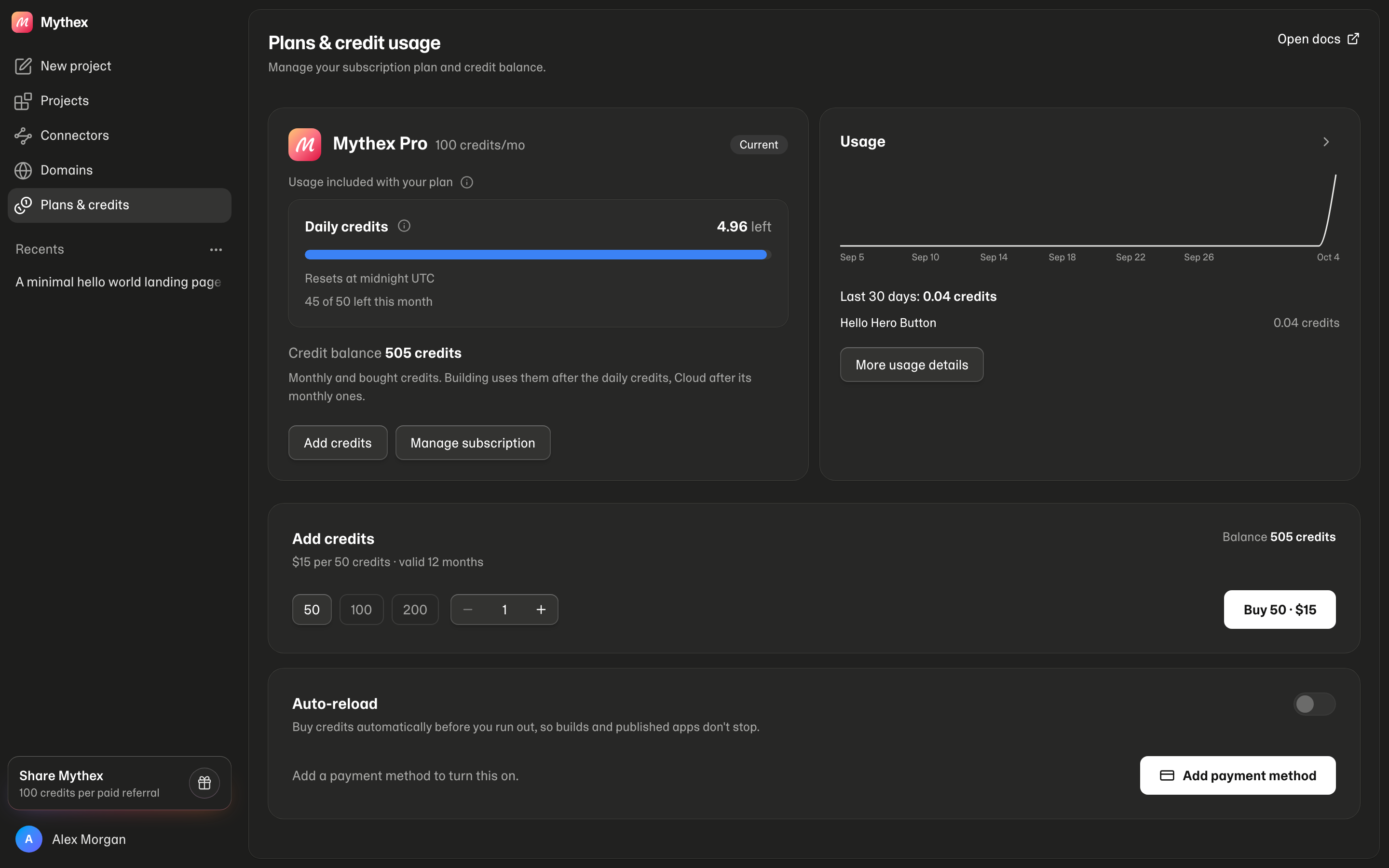Open docs link at top right
This screenshot has height=868, width=1389.
[1318, 39]
